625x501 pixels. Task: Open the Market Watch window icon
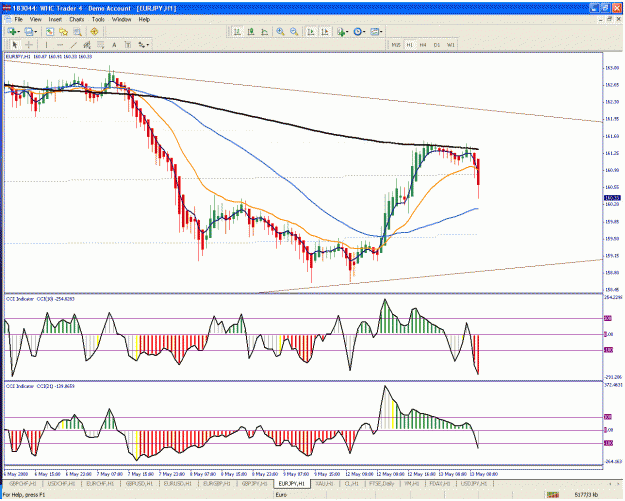click(x=50, y=31)
